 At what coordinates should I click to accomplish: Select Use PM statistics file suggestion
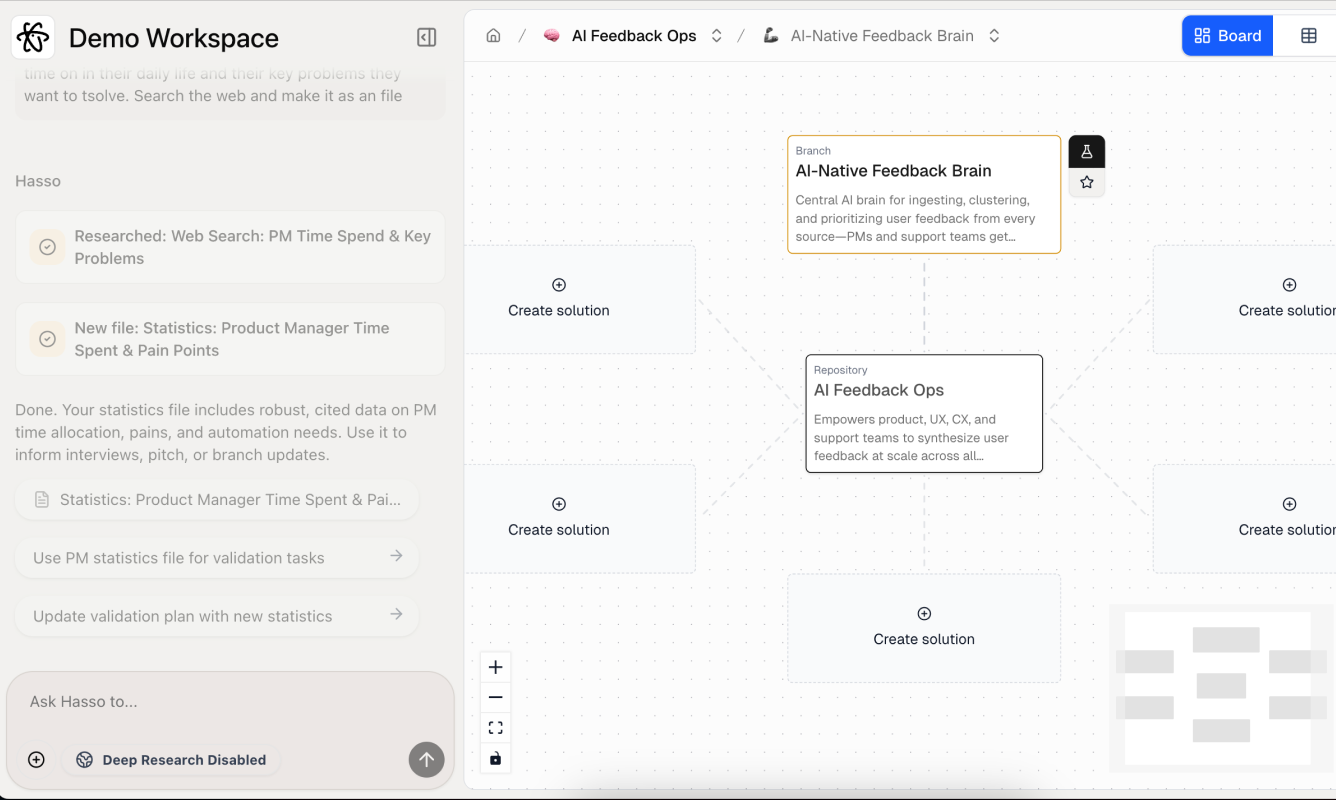pyautogui.click(x=217, y=558)
